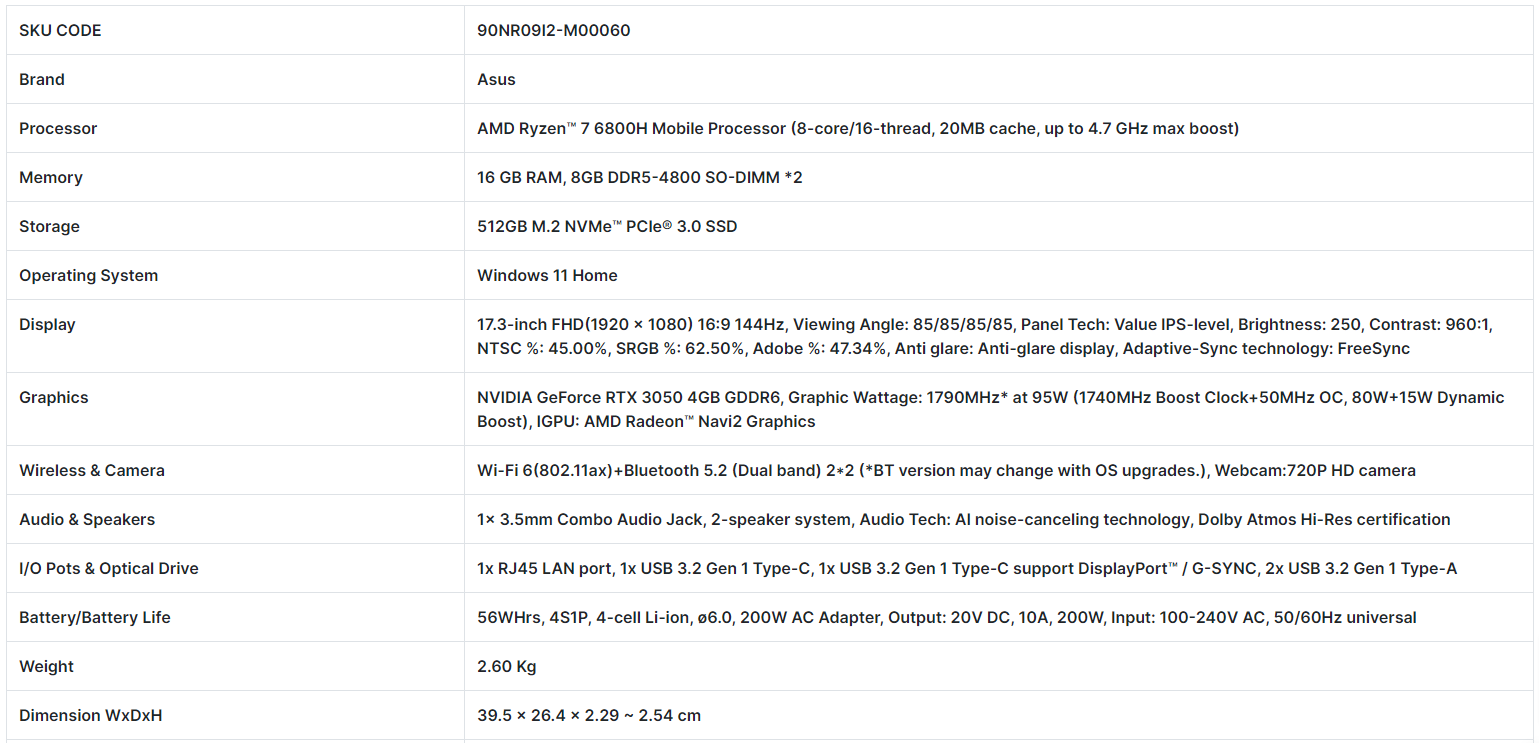Click the Asus brand value
The width and height of the screenshot is (1539, 743).
[x=496, y=79]
